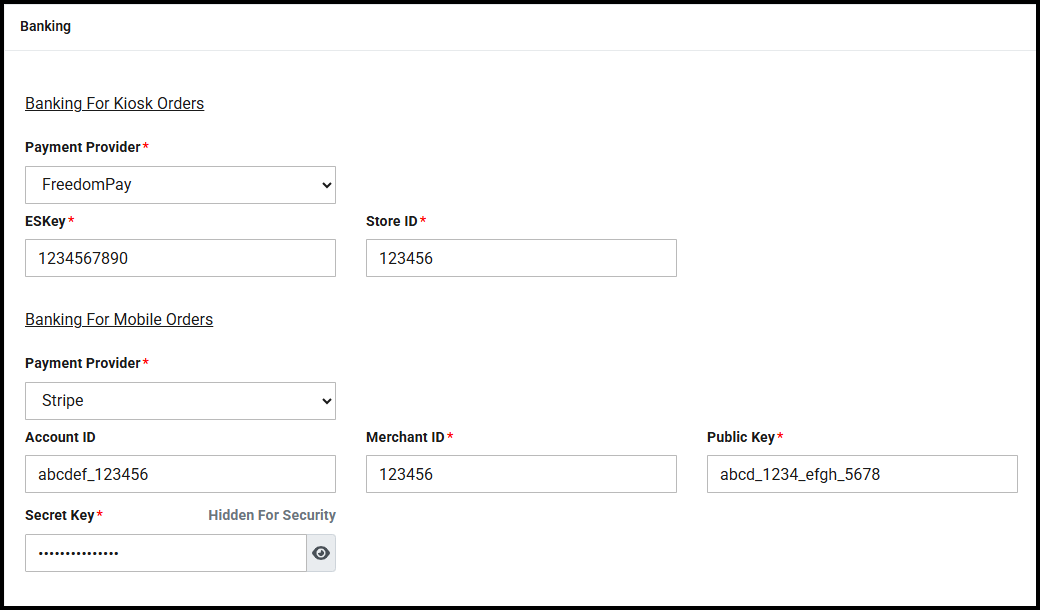The height and width of the screenshot is (610, 1040).
Task: Click the Hidden For Security note
Action: pyautogui.click(x=272, y=516)
